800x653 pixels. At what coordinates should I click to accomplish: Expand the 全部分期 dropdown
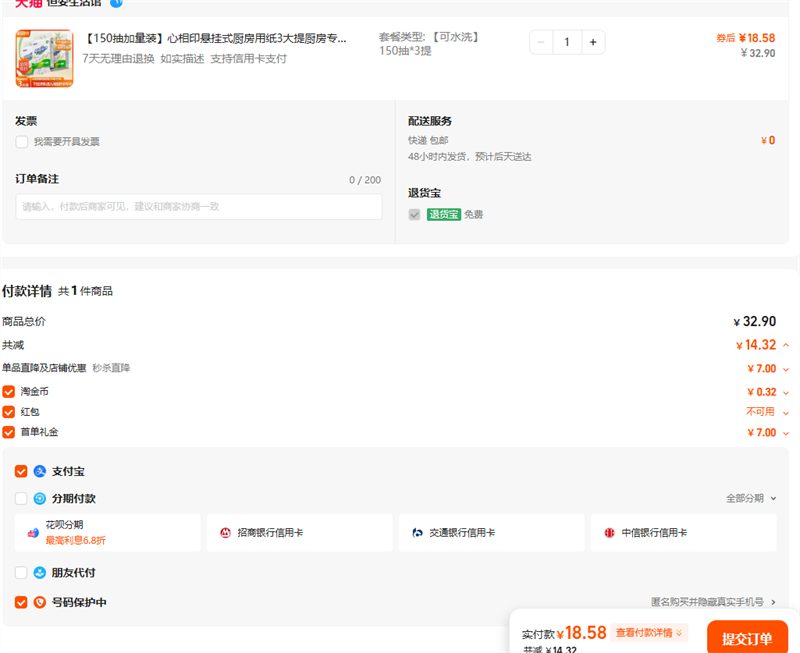(751, 498)
